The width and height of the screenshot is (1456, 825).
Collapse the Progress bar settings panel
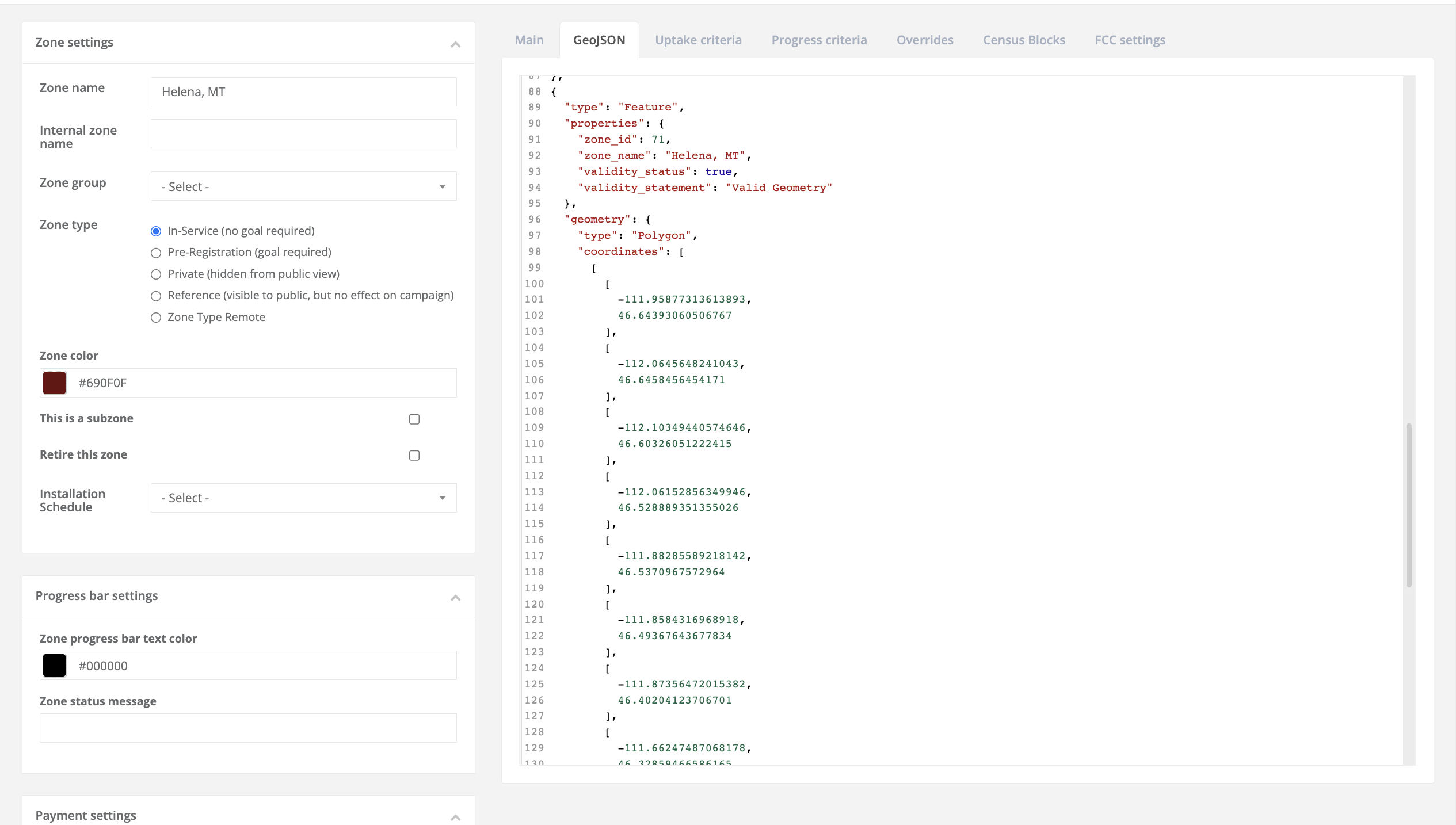(x=455, y=597)
